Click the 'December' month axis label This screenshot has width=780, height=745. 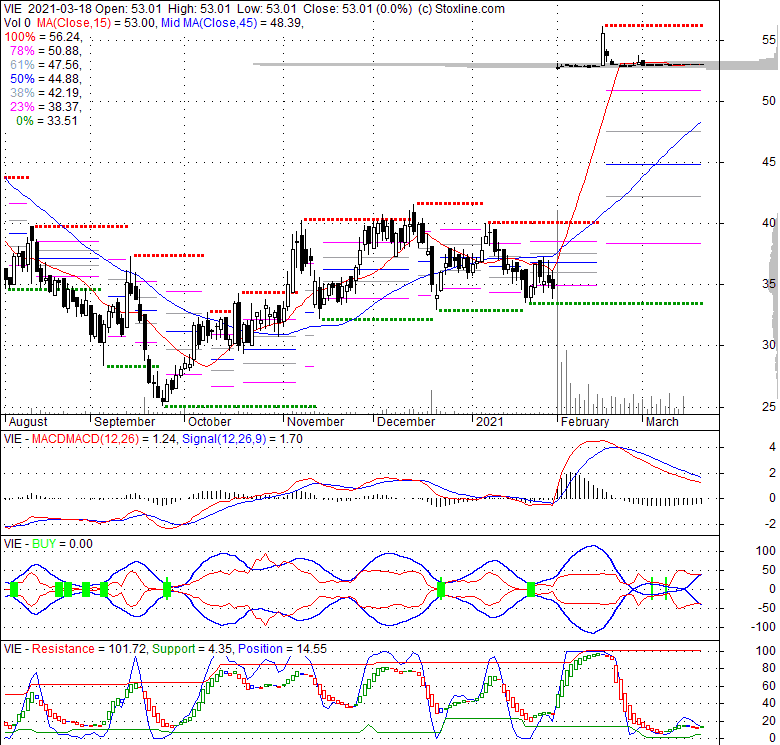[x=406, y=422]
